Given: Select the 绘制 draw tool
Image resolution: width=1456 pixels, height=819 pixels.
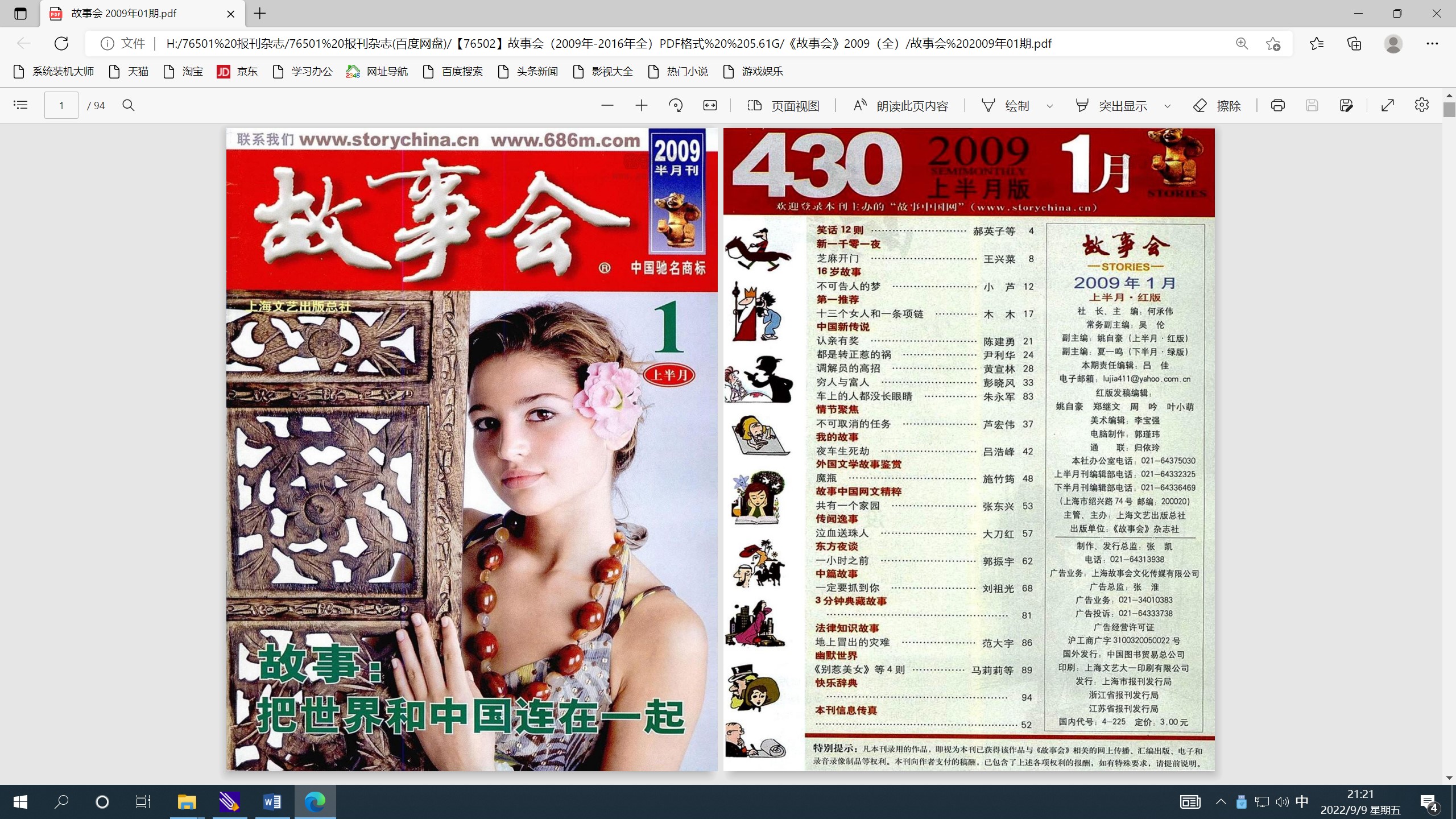Looking at the screenshot, I should [1006, 106].
